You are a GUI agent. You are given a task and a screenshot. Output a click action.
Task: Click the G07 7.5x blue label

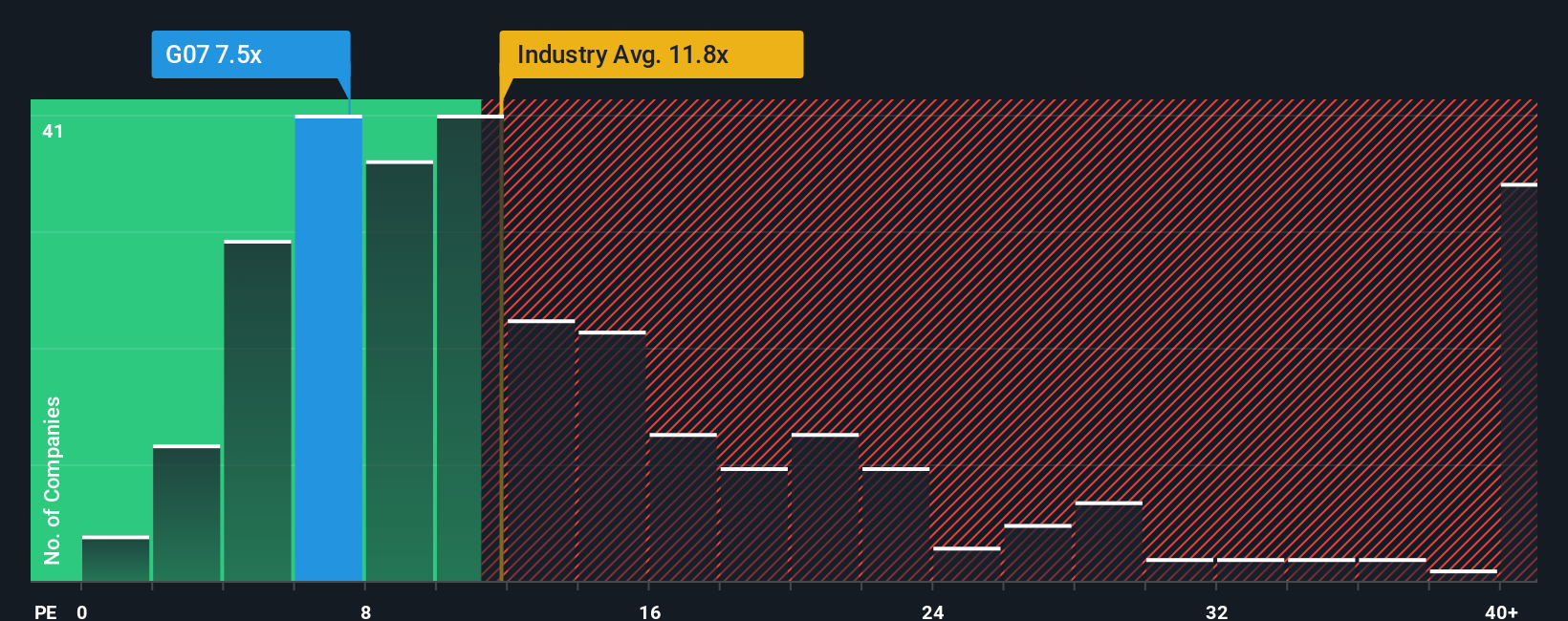[x=250, y=54]
